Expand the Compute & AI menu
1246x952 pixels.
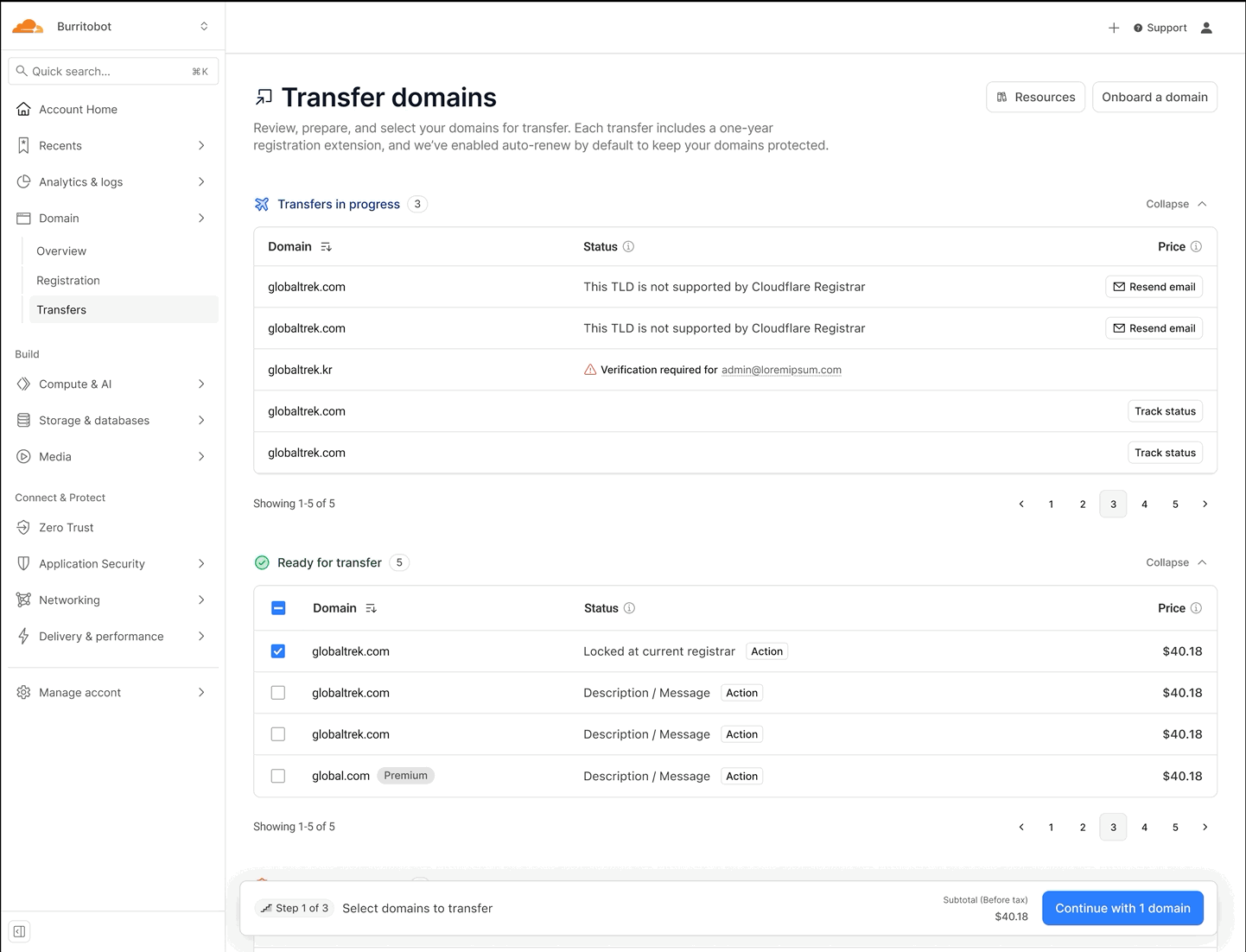point(112,384)
